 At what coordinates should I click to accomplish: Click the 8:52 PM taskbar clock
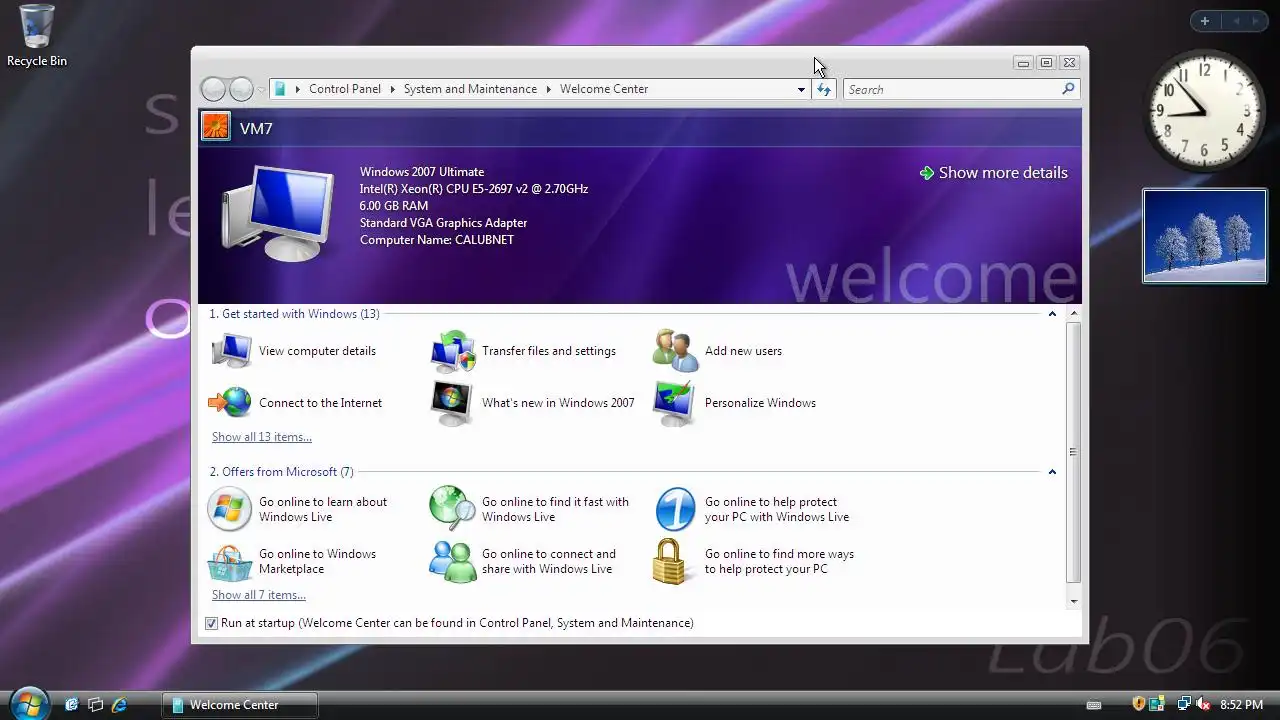(1241, 705)
